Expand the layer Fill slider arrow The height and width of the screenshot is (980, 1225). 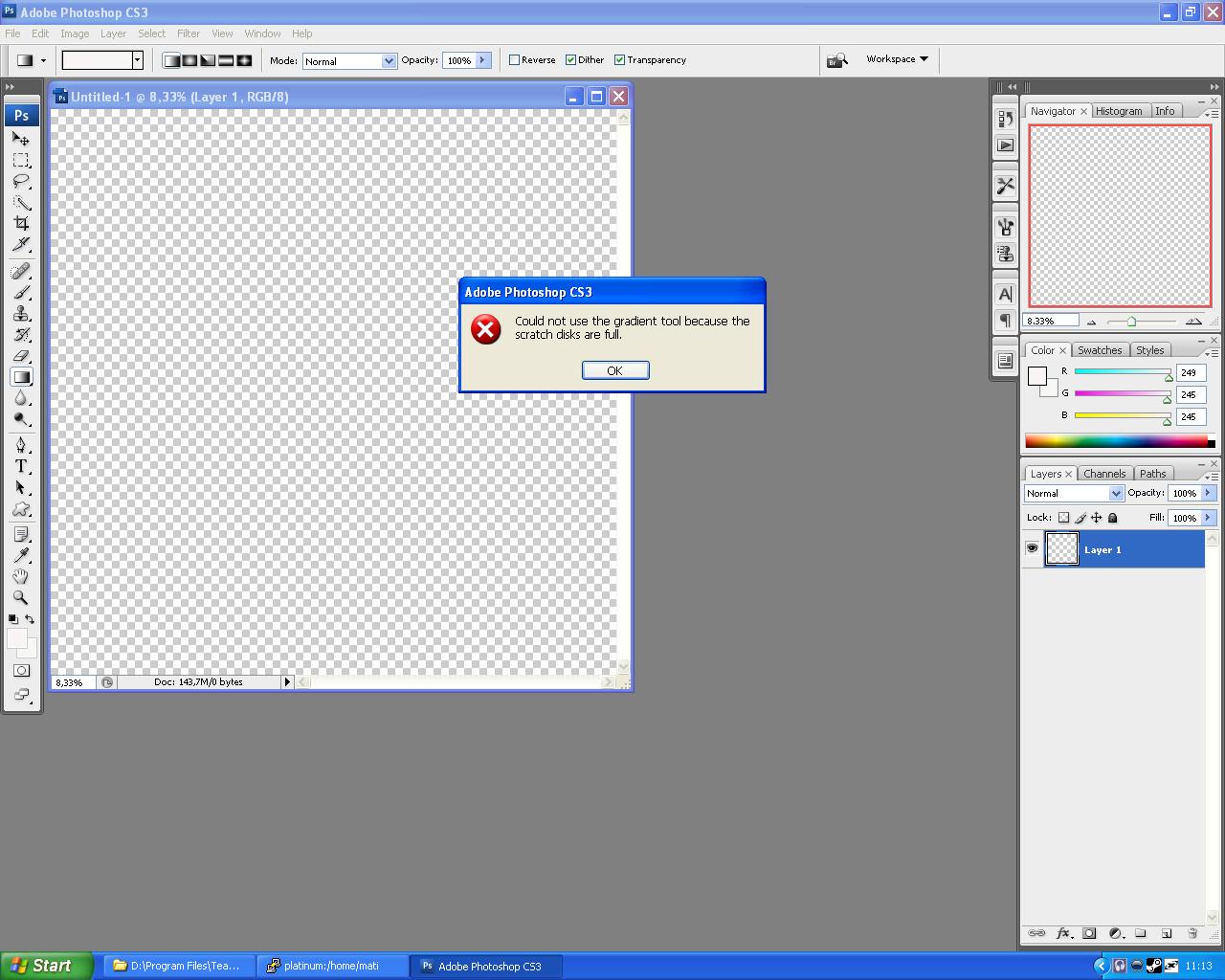[x=1208, y=518]
